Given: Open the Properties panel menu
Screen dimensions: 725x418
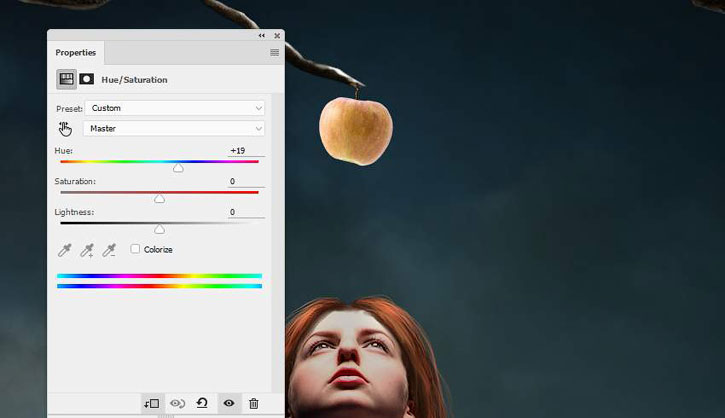Looking at the screenshot, I should click(275, 53).
